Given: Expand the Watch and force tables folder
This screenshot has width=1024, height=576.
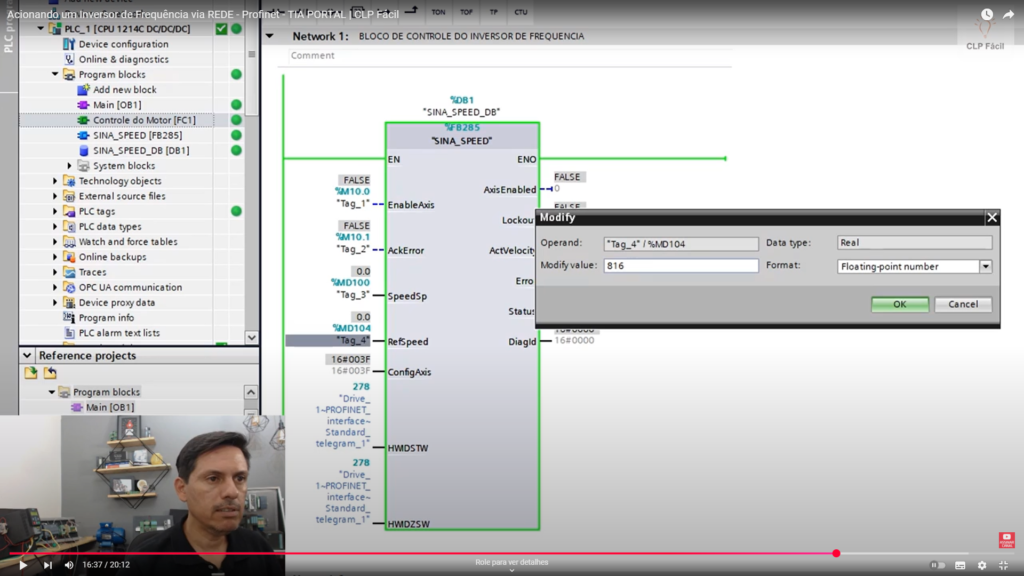Looking at the screenshot, I should click(x=56, y=242).
